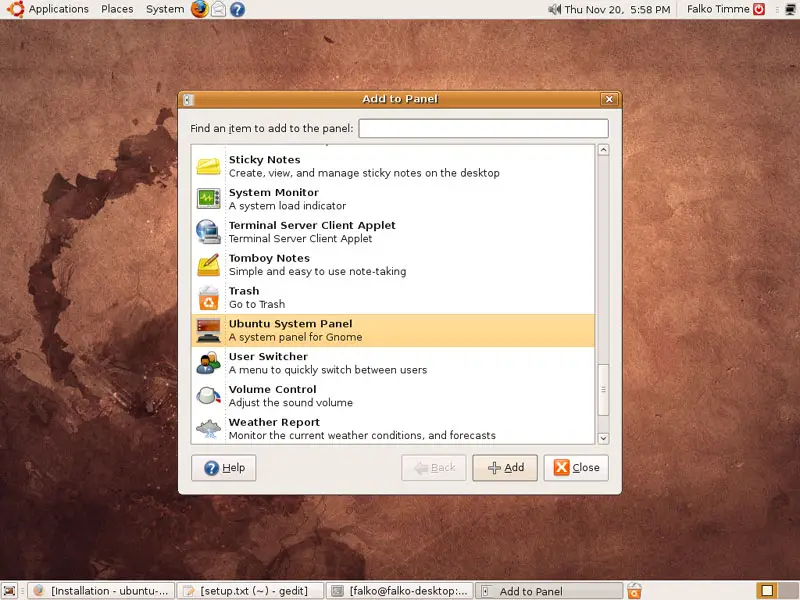Pick the User Switcher icon

(x=208, y=363)
